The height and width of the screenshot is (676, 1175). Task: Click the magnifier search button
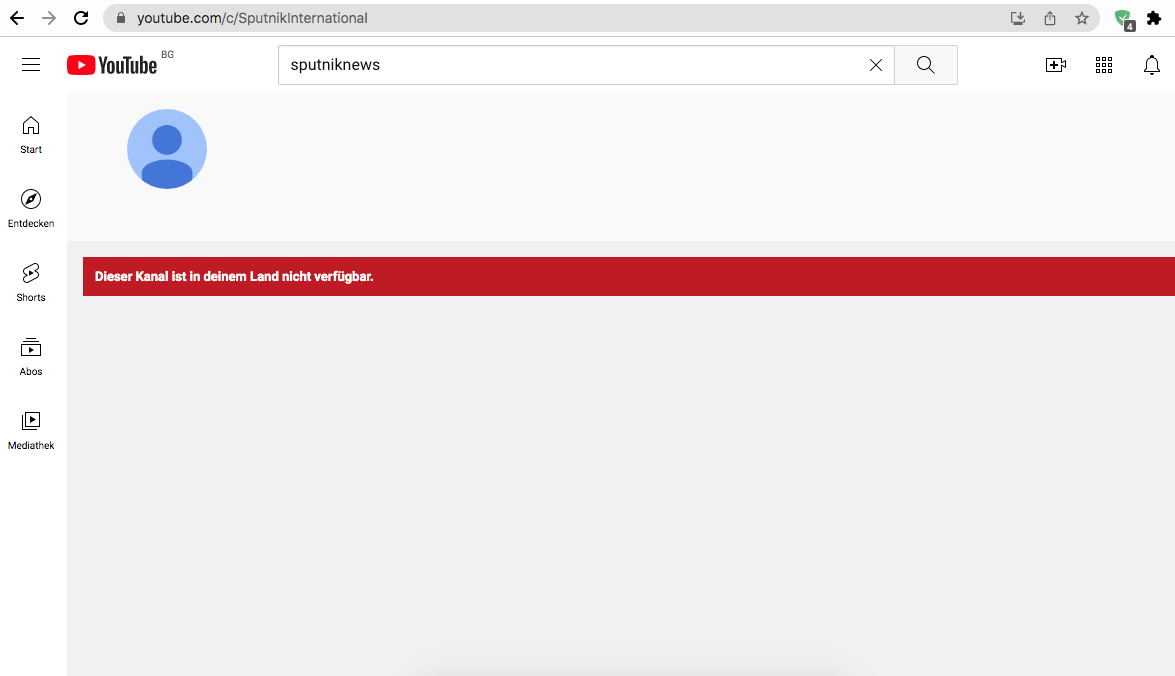(x=925, y=65)
